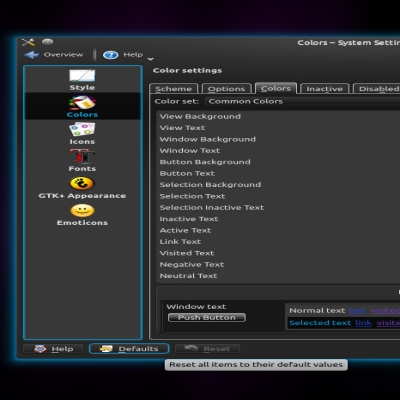The height and width of the screenshot is (400, 400).
Task: Select the Button Text row
Action: coord(278,173)
